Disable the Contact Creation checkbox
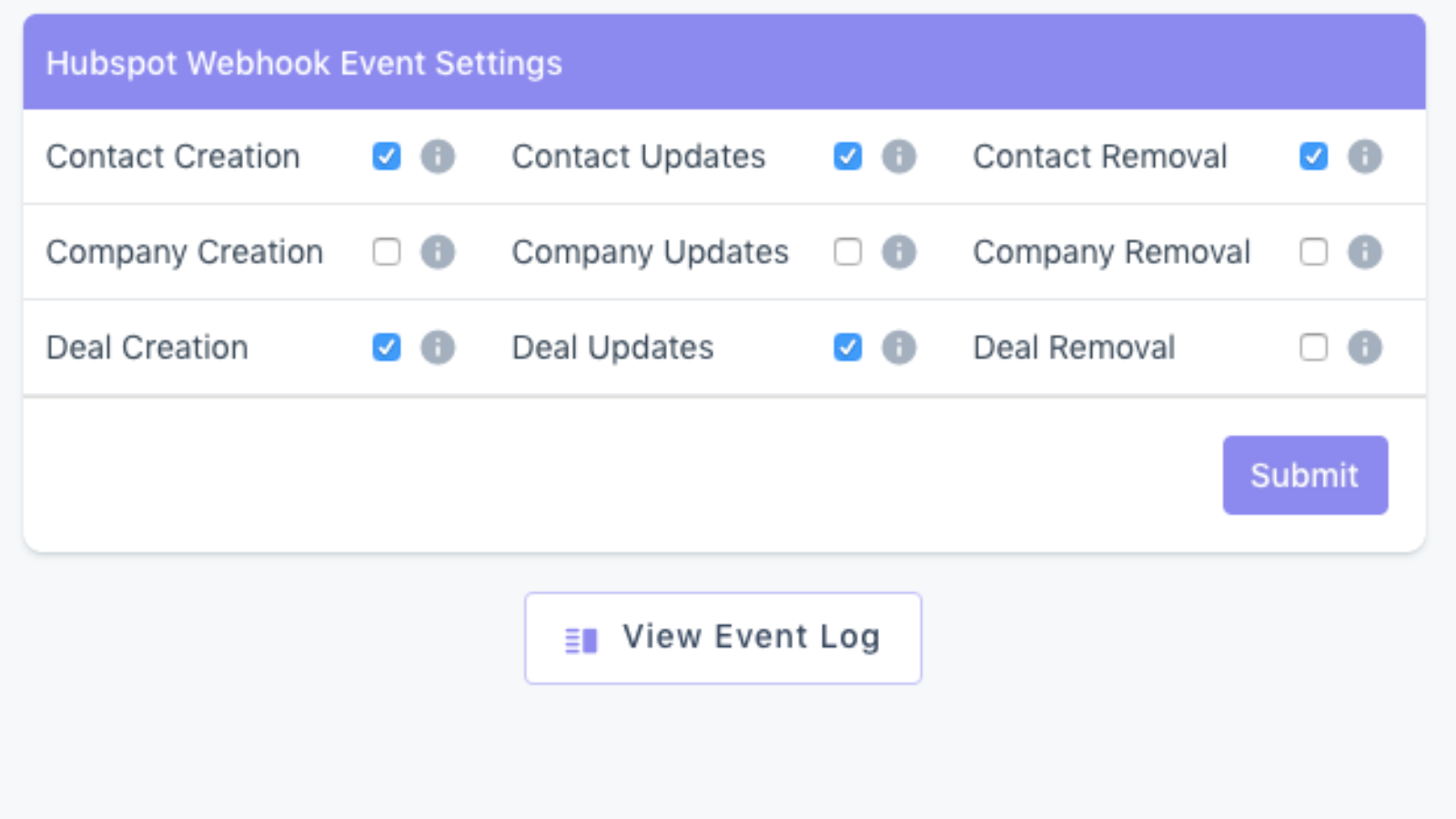 click(387, 157)
